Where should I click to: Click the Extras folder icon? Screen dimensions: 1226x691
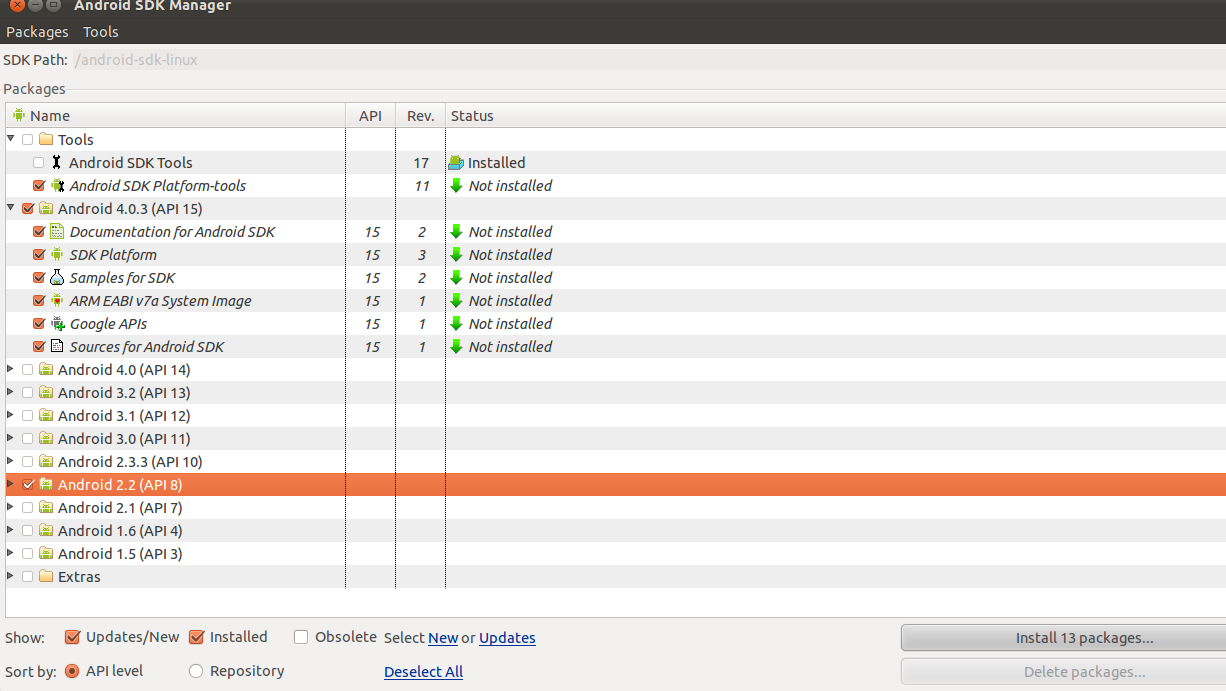click(x=46, y=577)
